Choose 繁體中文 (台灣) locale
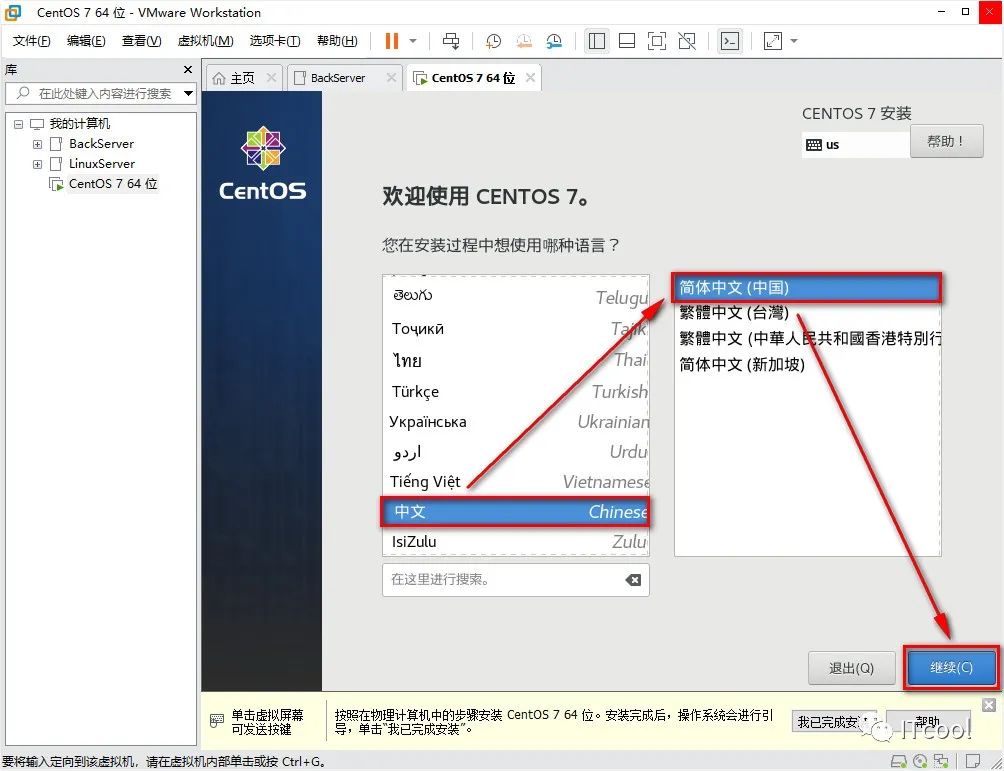 click(807, 313)
